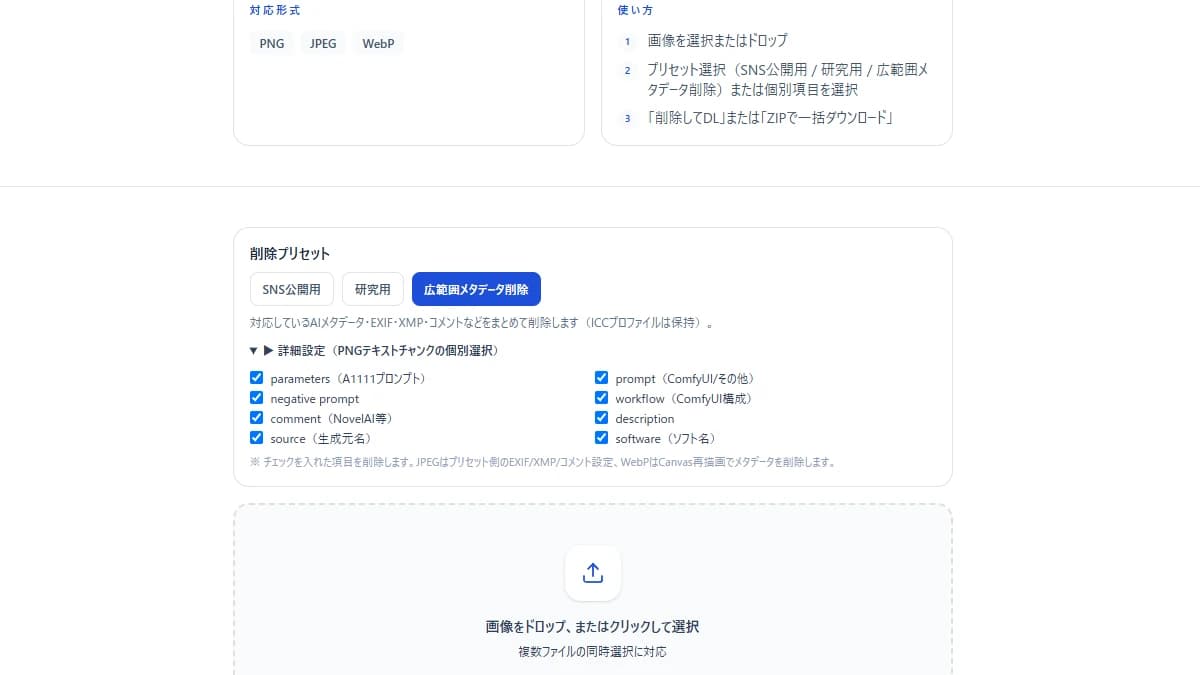Select the 研究用 preset
Viewport: 1200px width, 675px height.
(x=373, y=289)
